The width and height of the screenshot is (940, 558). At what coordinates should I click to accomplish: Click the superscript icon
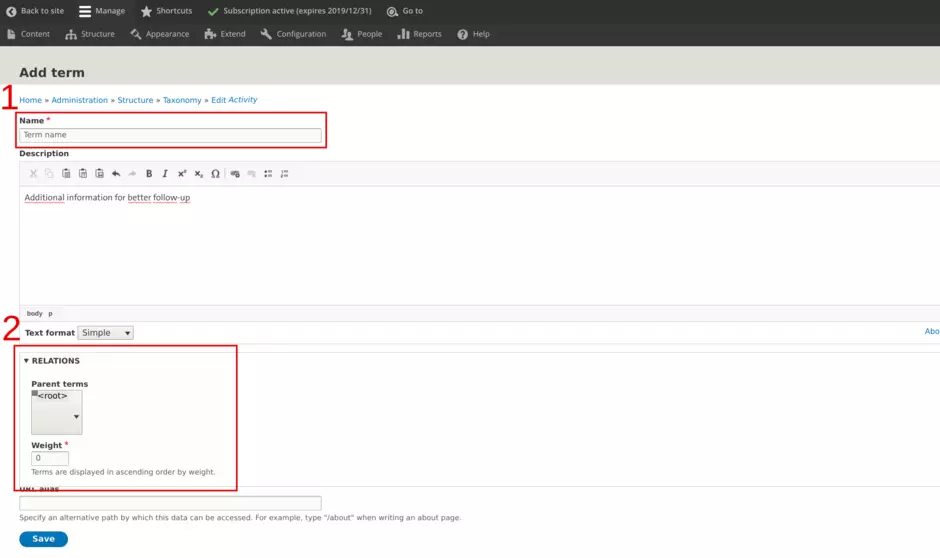click(182, 174)
